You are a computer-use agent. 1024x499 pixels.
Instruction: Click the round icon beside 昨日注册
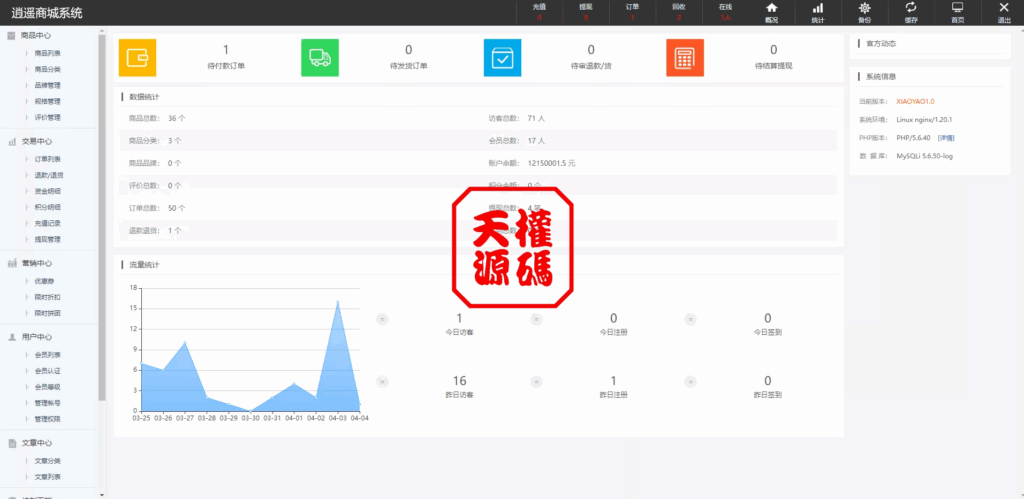[536, 382]
